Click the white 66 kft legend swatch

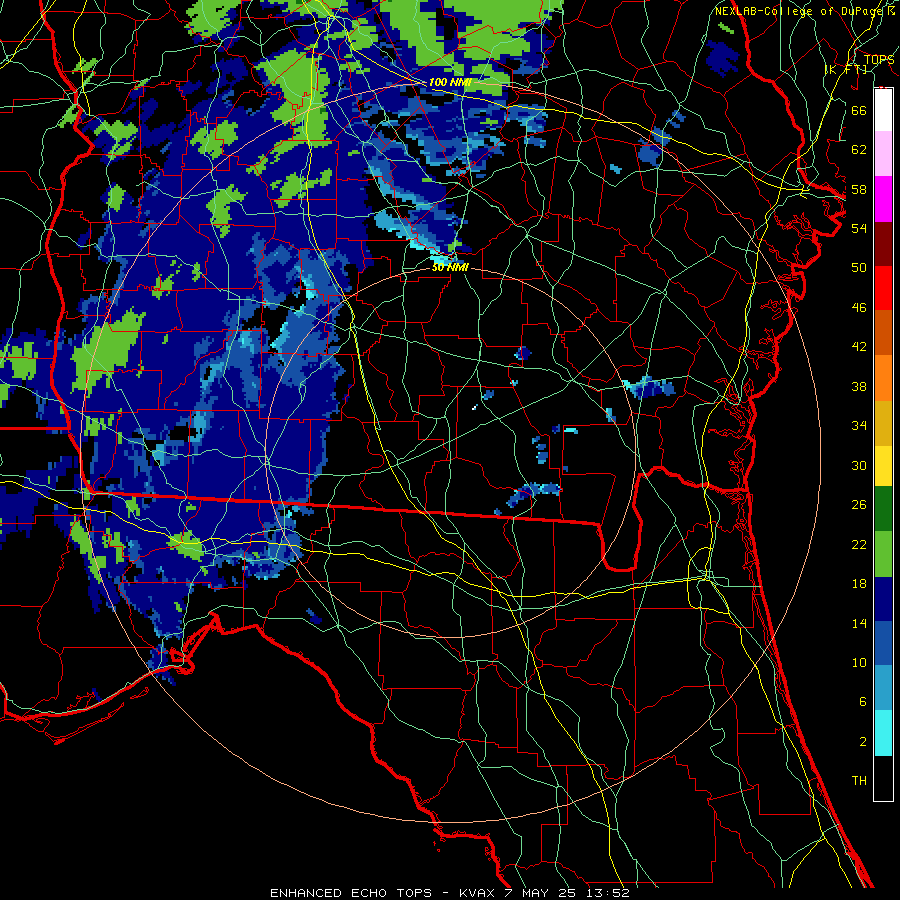pos(883,110)
